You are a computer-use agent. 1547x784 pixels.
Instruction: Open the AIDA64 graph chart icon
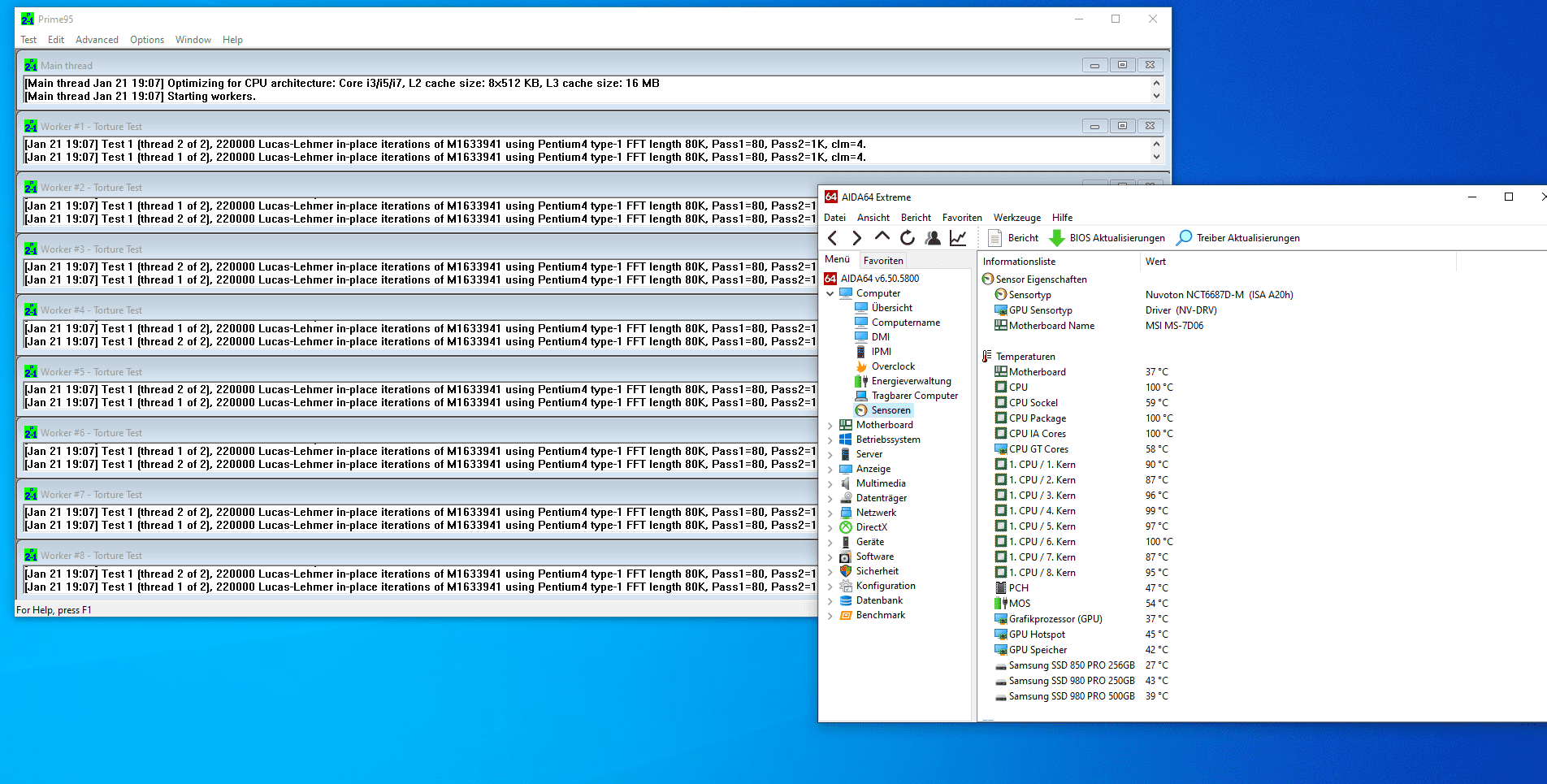[x=958, y=238]
